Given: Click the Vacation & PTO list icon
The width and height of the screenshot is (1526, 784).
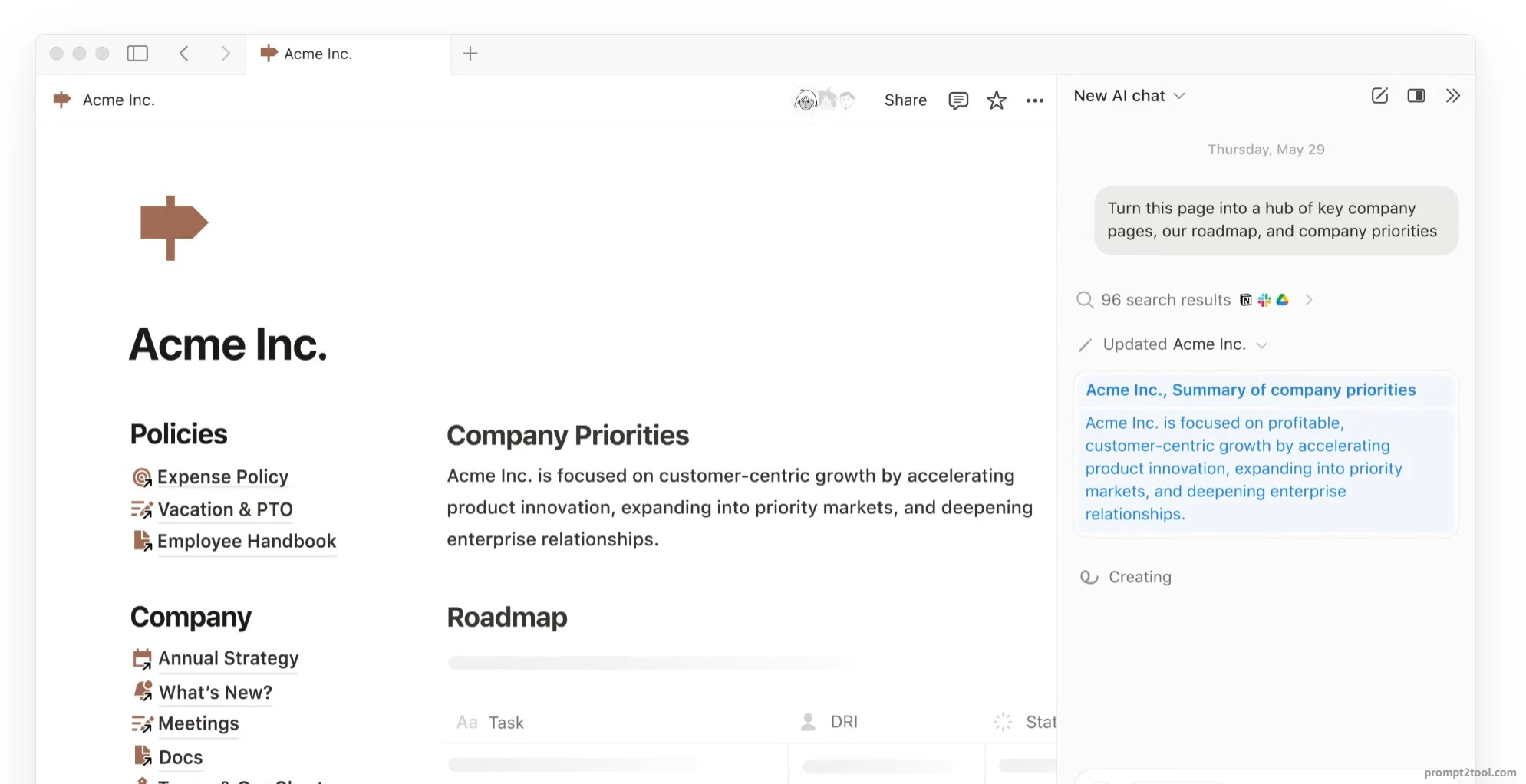Looking at the screenshot, I should click(x=142, y=509).
